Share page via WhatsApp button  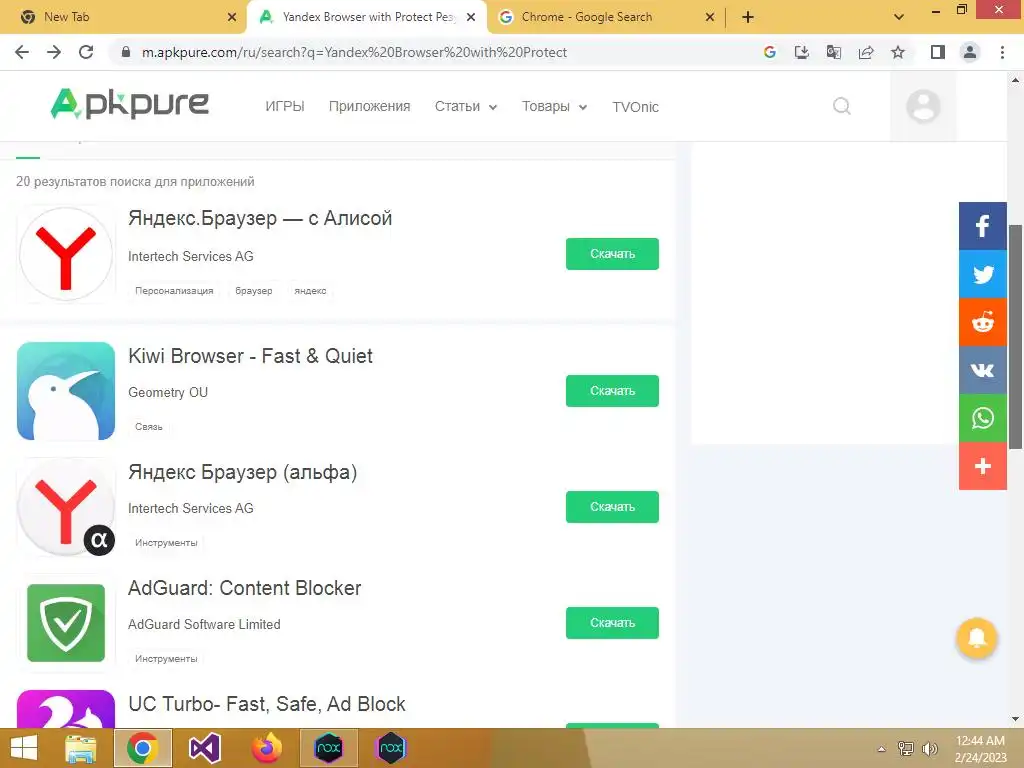982,418
